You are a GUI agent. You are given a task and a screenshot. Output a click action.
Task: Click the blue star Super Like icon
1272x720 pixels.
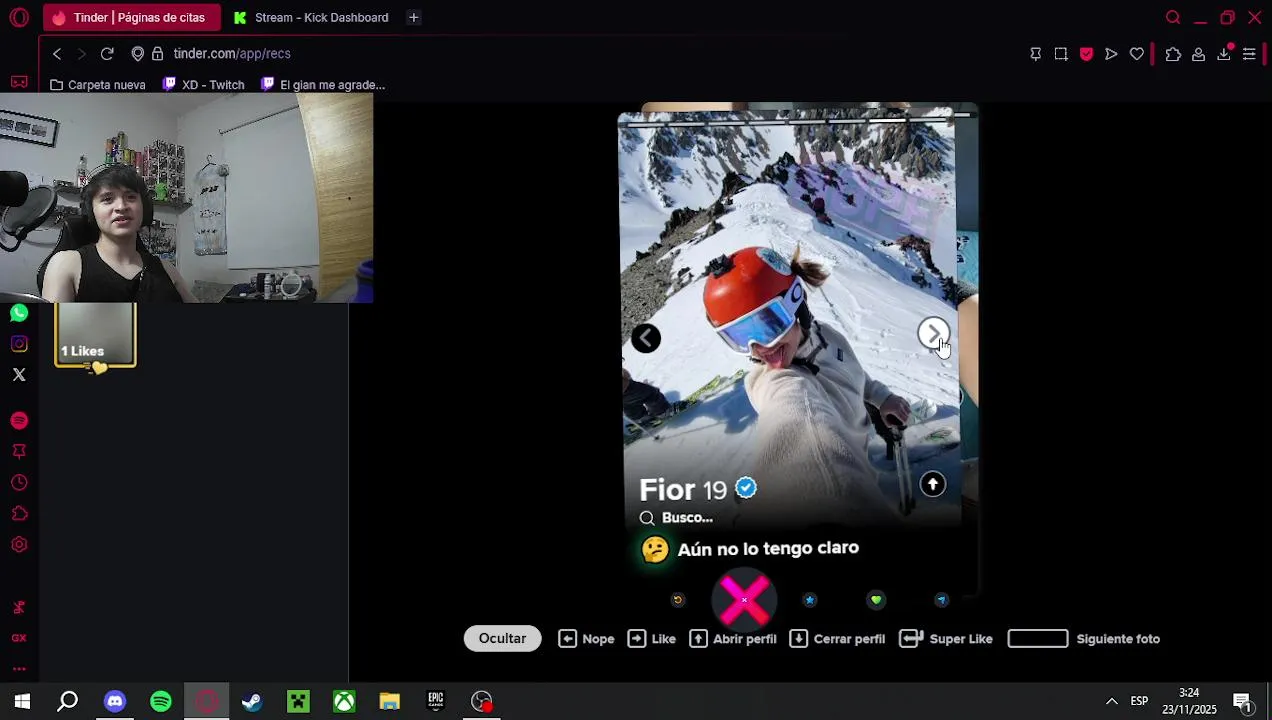810,600
